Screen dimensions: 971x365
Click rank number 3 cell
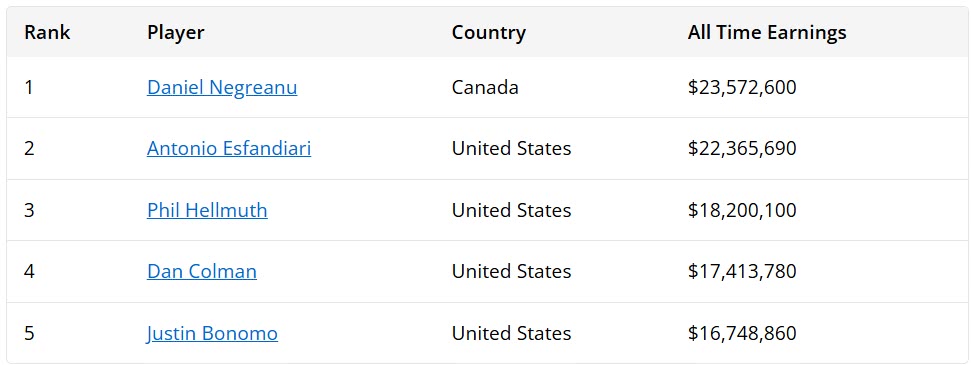29,210
